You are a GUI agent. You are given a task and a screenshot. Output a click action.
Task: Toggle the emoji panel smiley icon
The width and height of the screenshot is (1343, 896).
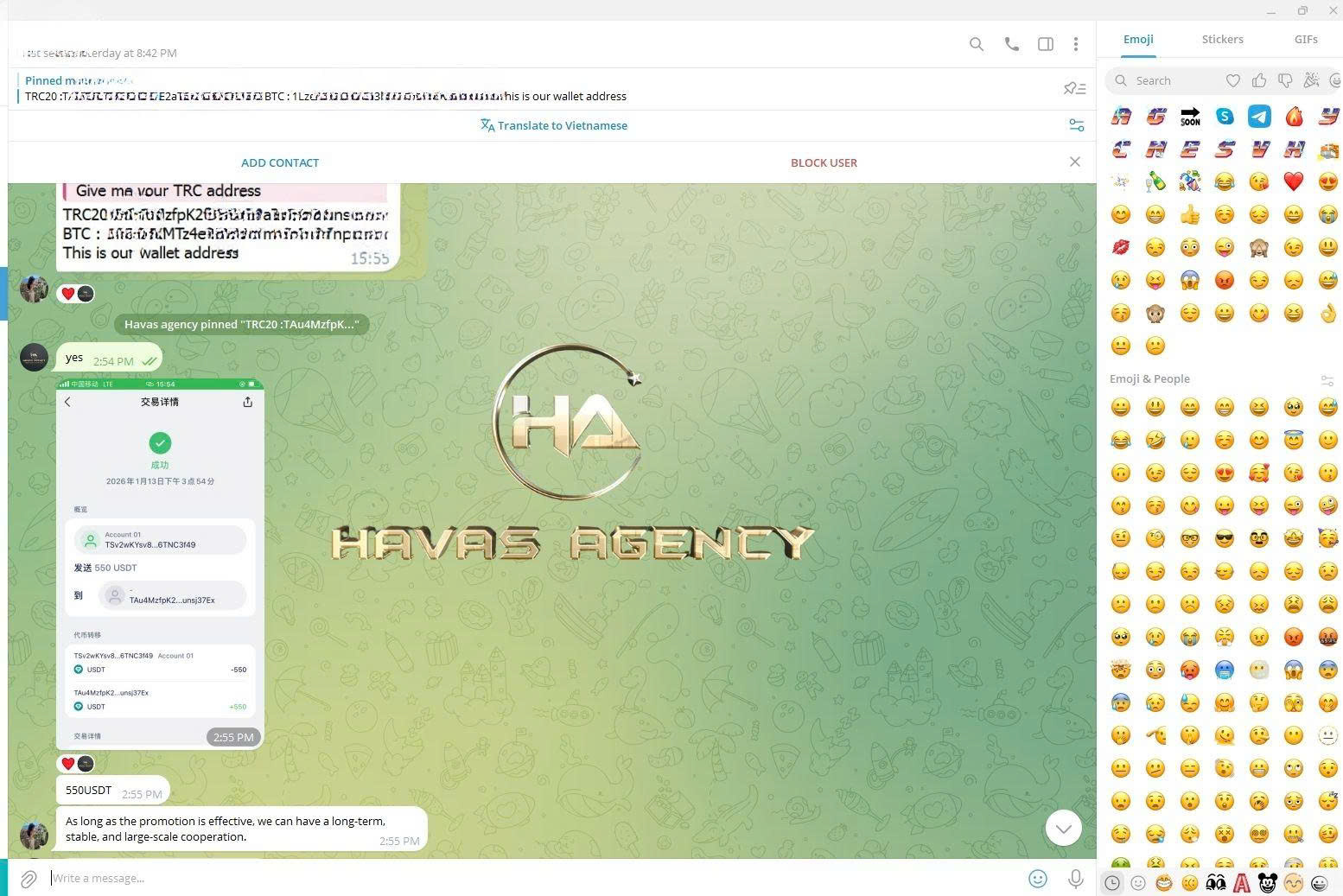pyautogui.click(x=1038, y=879)
